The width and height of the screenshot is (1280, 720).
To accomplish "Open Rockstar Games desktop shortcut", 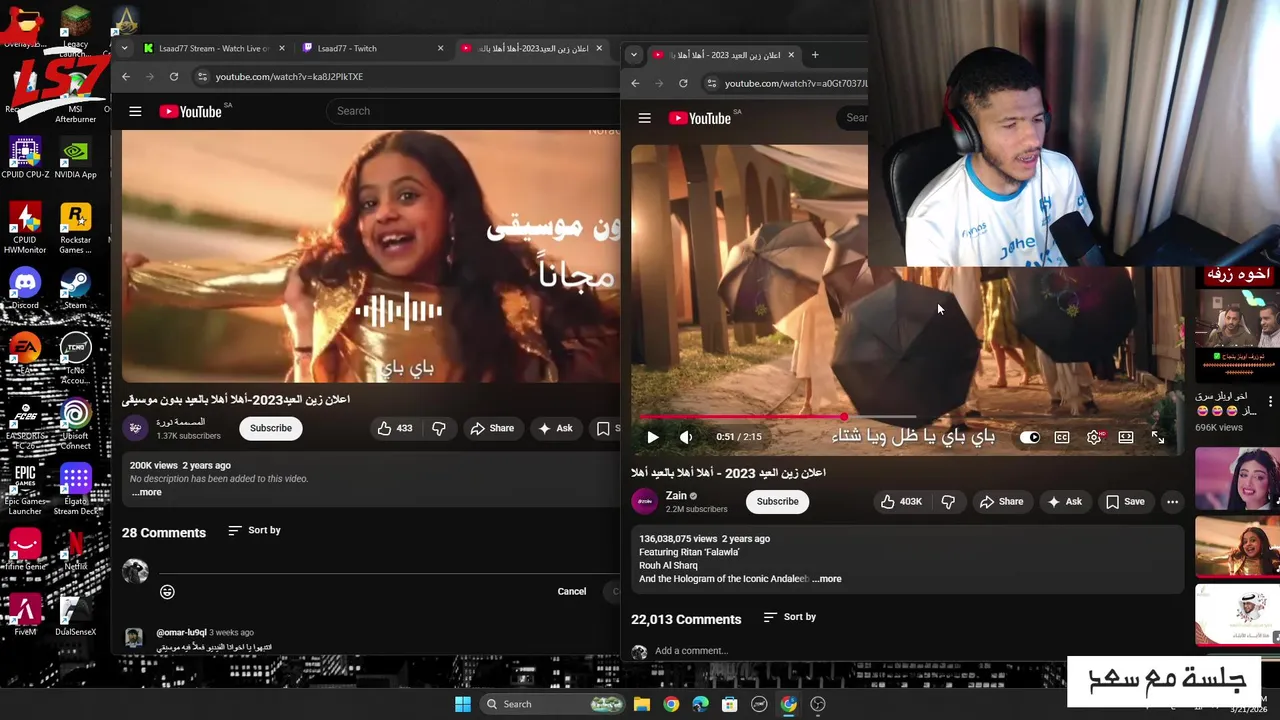I will (75, 228).
